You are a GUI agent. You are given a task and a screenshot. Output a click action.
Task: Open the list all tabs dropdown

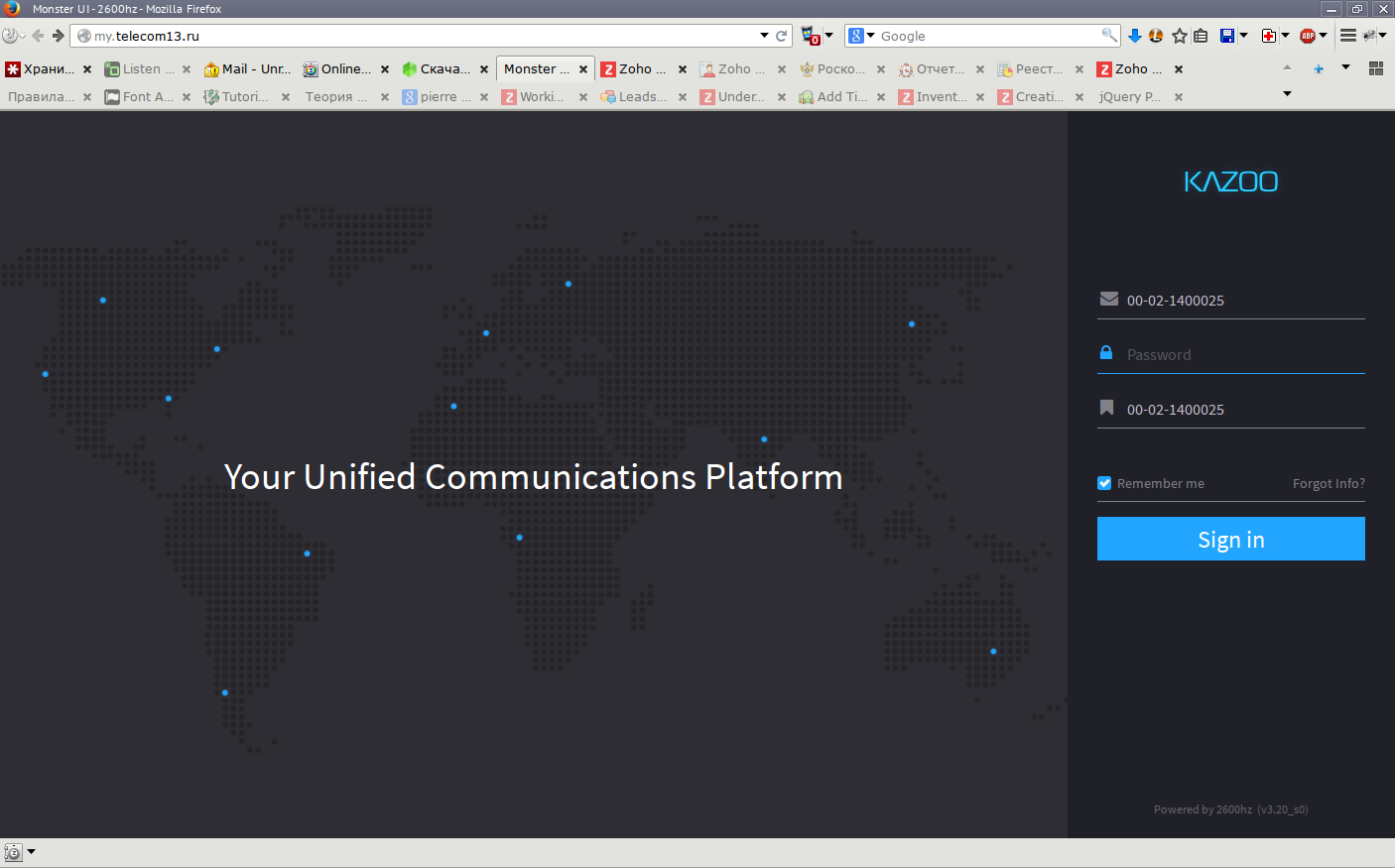1346,67
